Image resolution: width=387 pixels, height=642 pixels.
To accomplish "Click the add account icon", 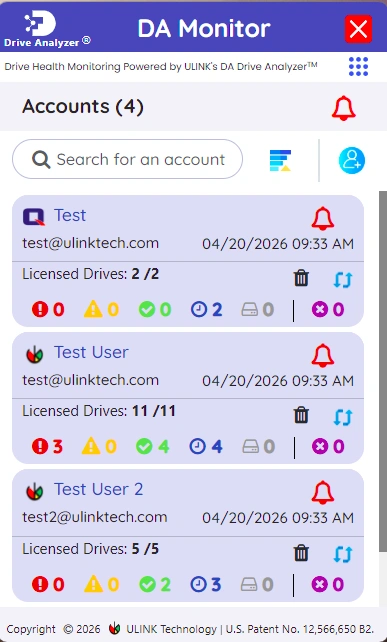I will coord(352,160).
